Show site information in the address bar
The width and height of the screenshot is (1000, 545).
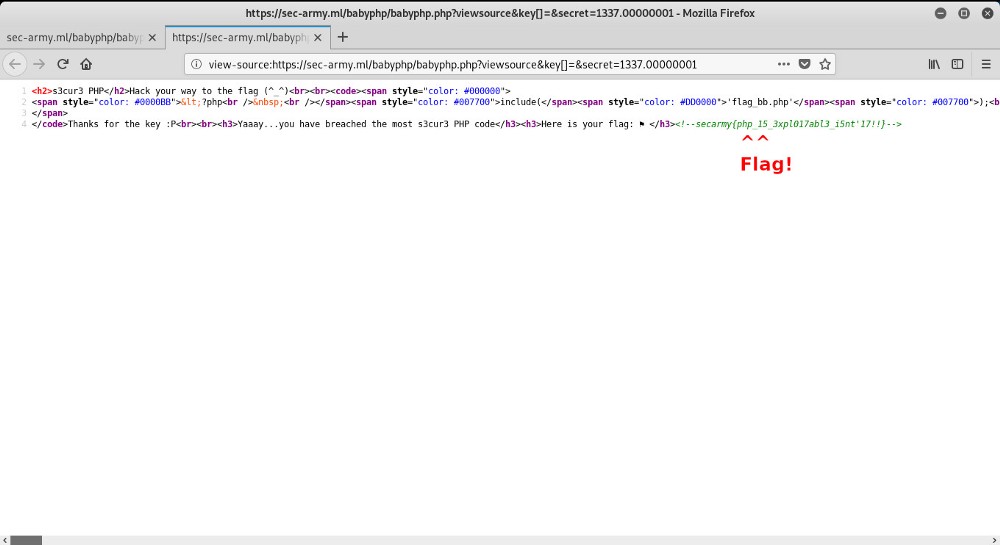(197, 64)
